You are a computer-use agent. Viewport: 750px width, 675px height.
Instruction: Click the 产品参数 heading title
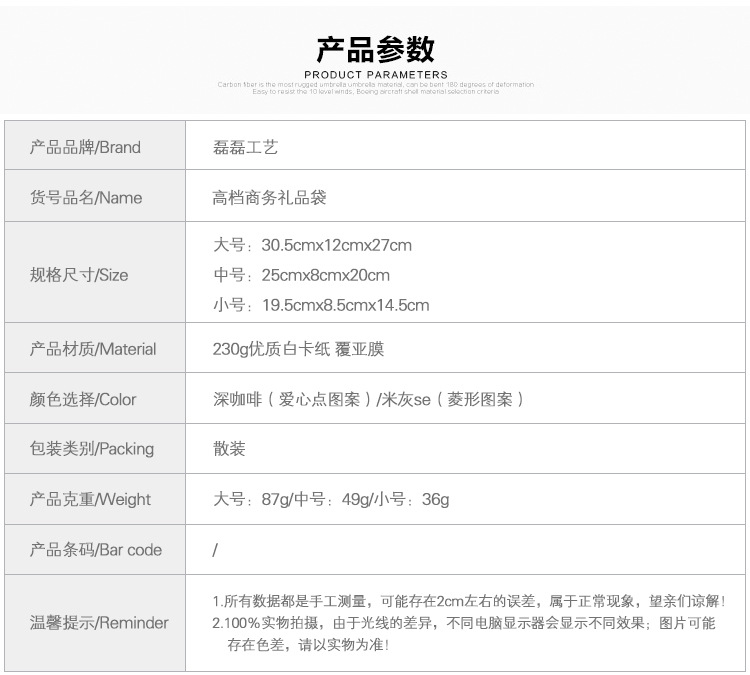[375, 49]
